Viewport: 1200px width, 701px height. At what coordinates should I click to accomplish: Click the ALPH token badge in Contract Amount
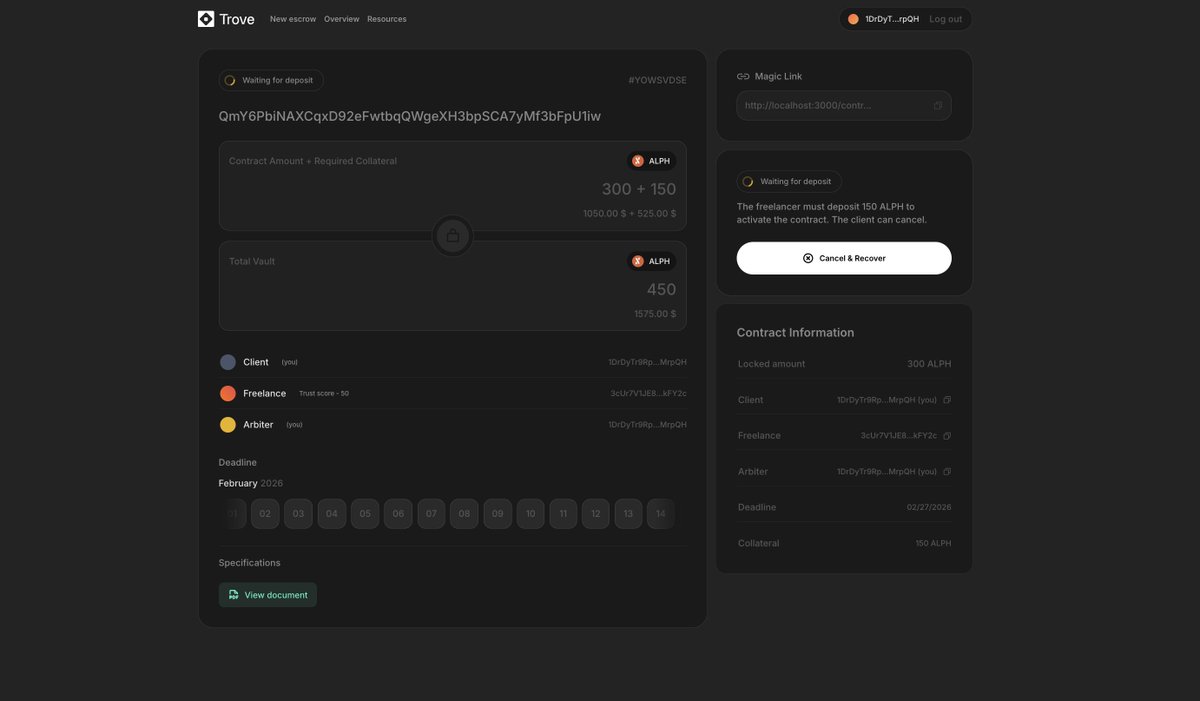point(652,161)
